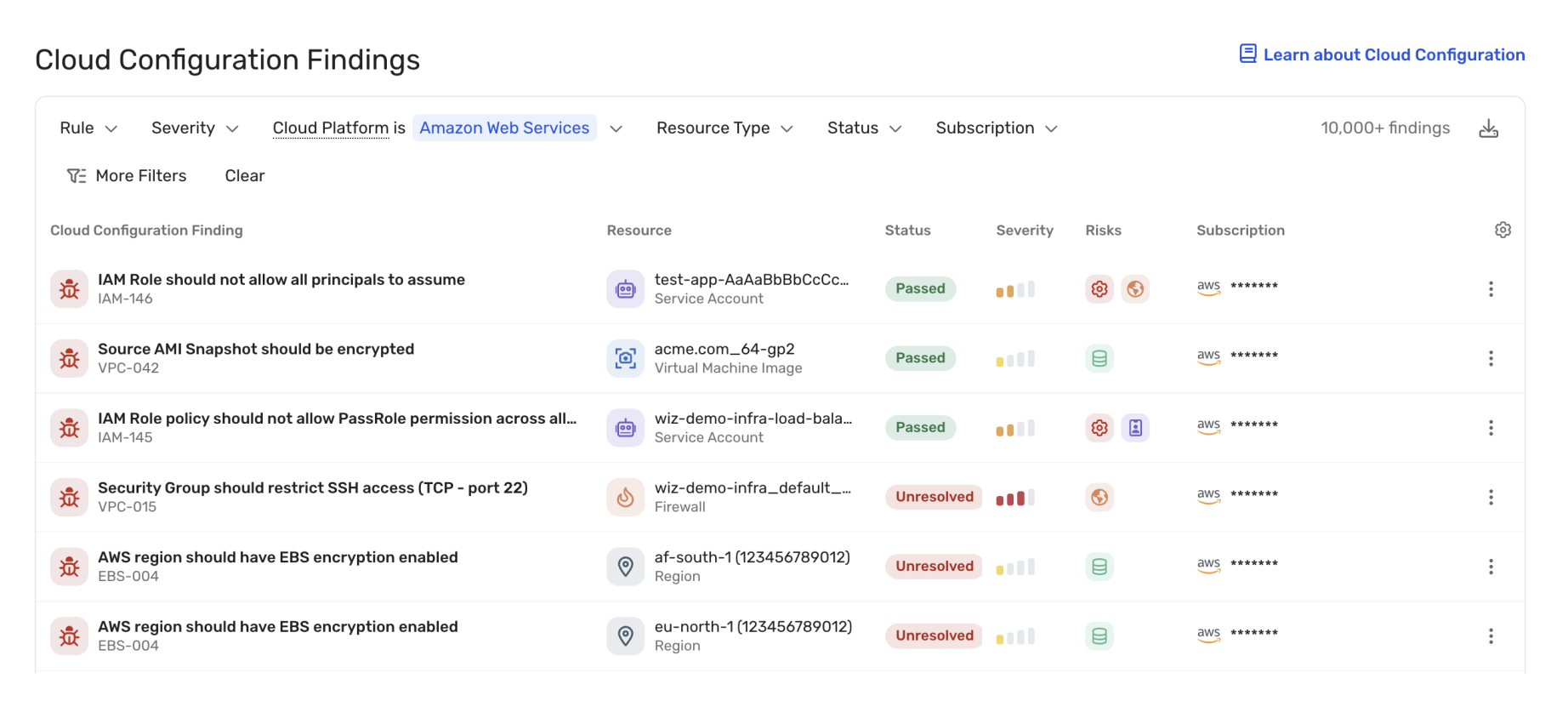Expand the Resource Type filter

coord(724,128)
